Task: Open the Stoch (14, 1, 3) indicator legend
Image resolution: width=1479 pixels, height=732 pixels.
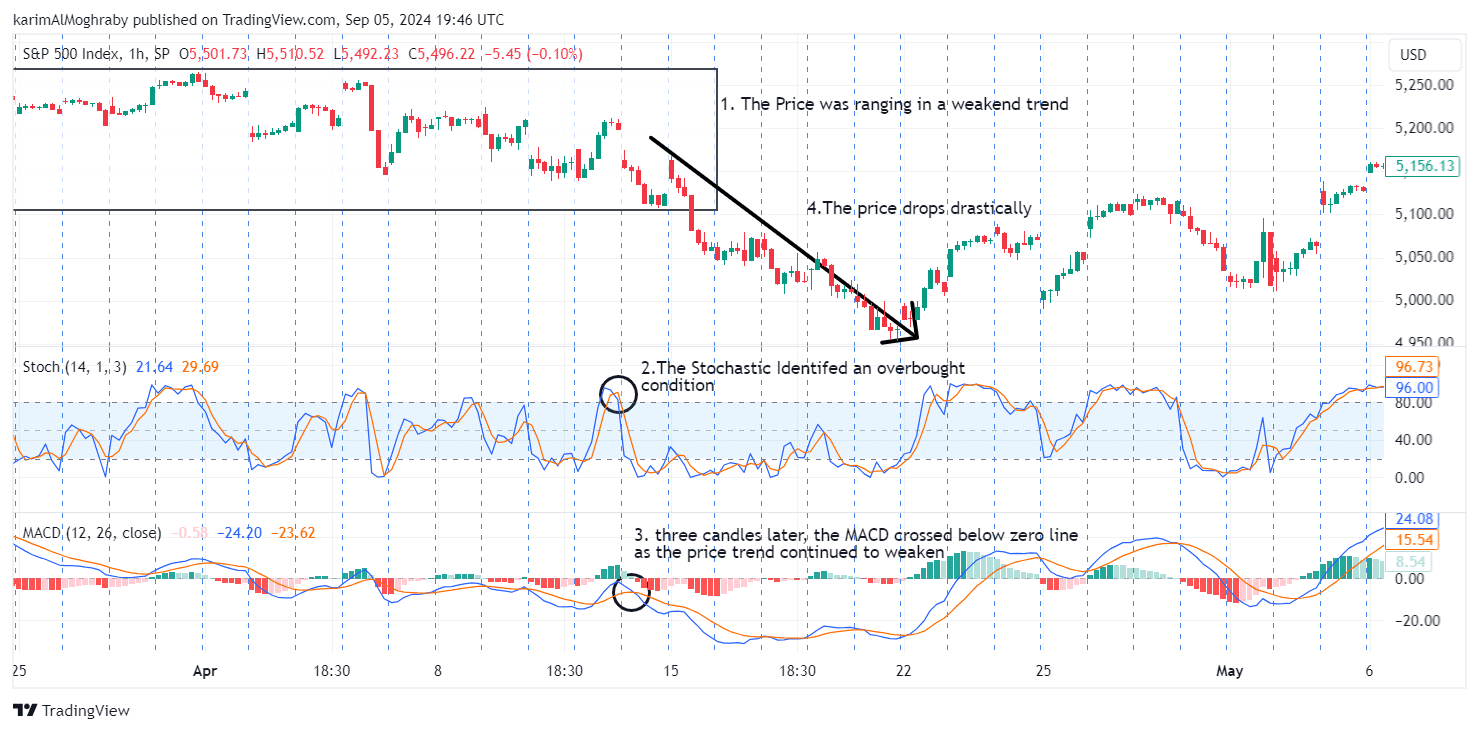Action: coord(74,367)
